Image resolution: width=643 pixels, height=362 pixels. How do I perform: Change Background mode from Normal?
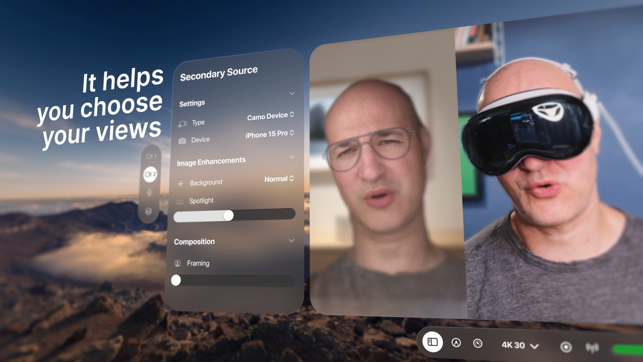tap(279, 179)
